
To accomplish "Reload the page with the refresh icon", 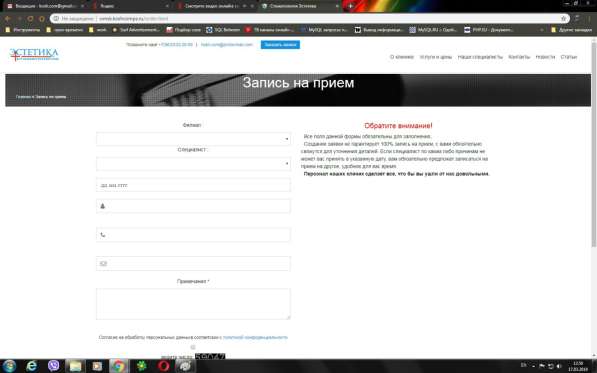I will click(x=30, y=18).
